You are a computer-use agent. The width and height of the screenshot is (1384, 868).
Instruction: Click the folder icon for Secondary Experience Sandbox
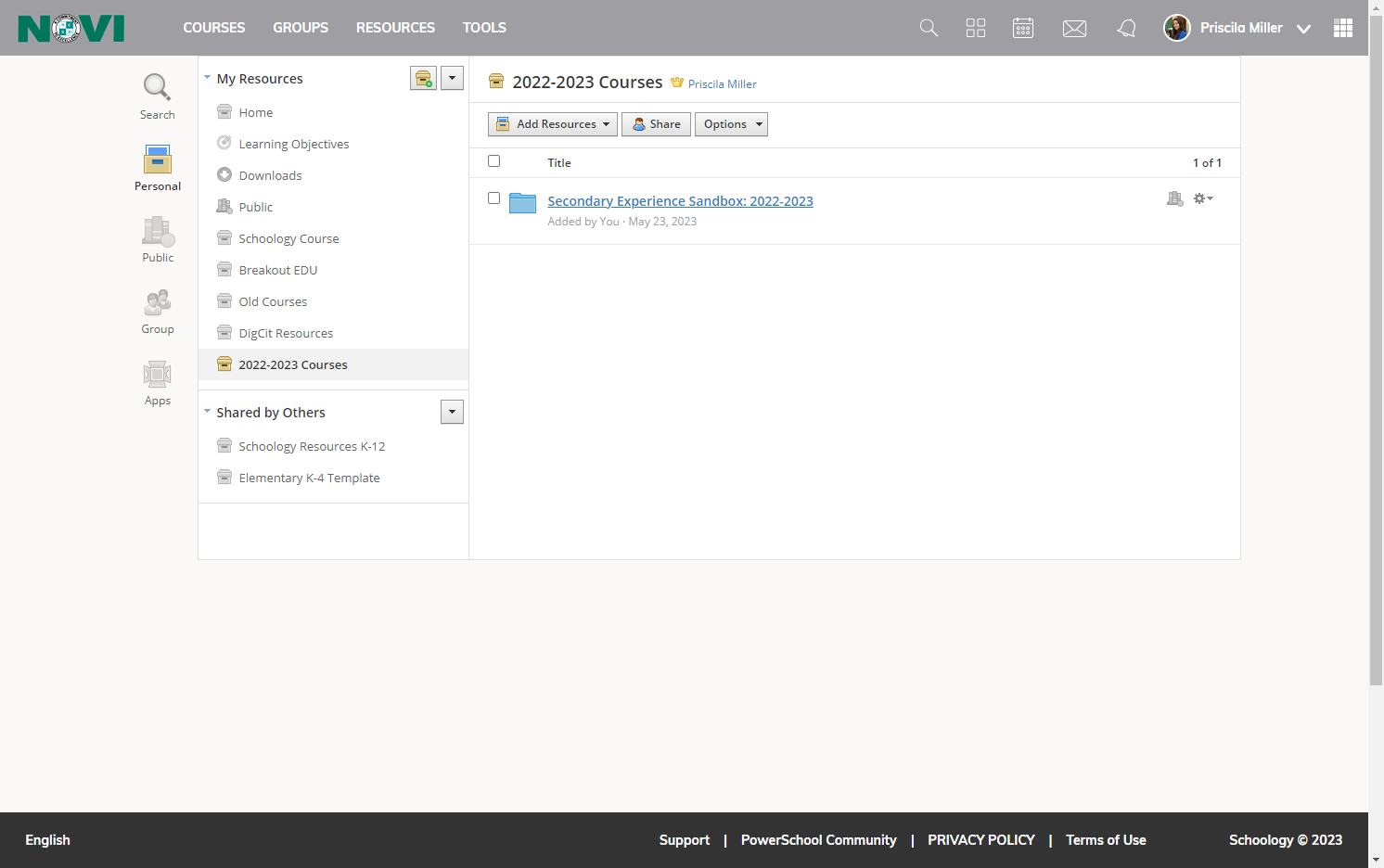point(523,202)
